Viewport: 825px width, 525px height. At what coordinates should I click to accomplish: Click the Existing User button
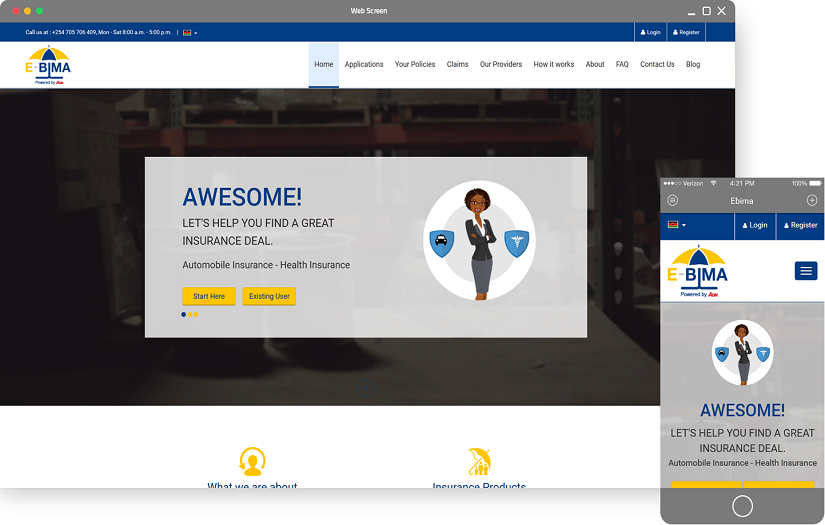click(269, 296)
